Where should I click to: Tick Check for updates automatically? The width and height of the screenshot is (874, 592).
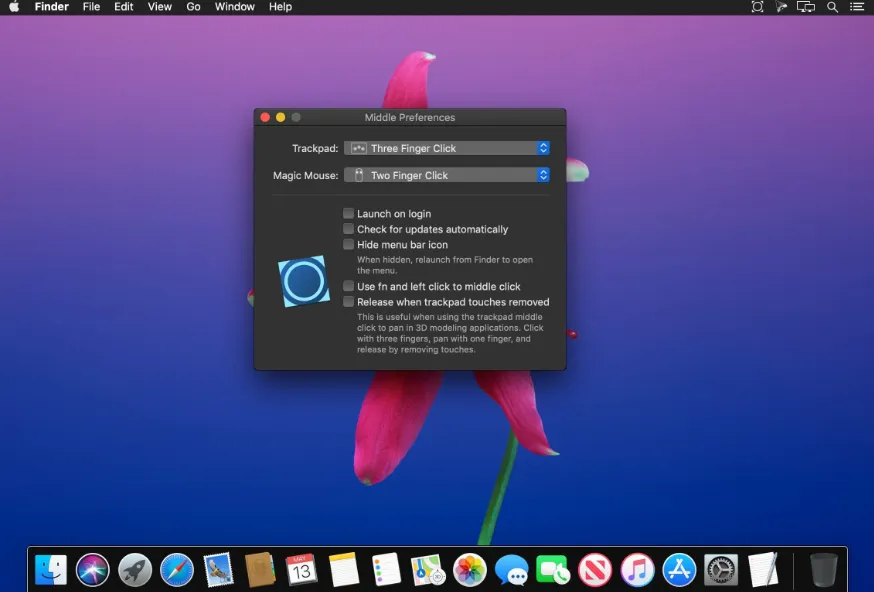pyautogui.click(x=348, y=229)
